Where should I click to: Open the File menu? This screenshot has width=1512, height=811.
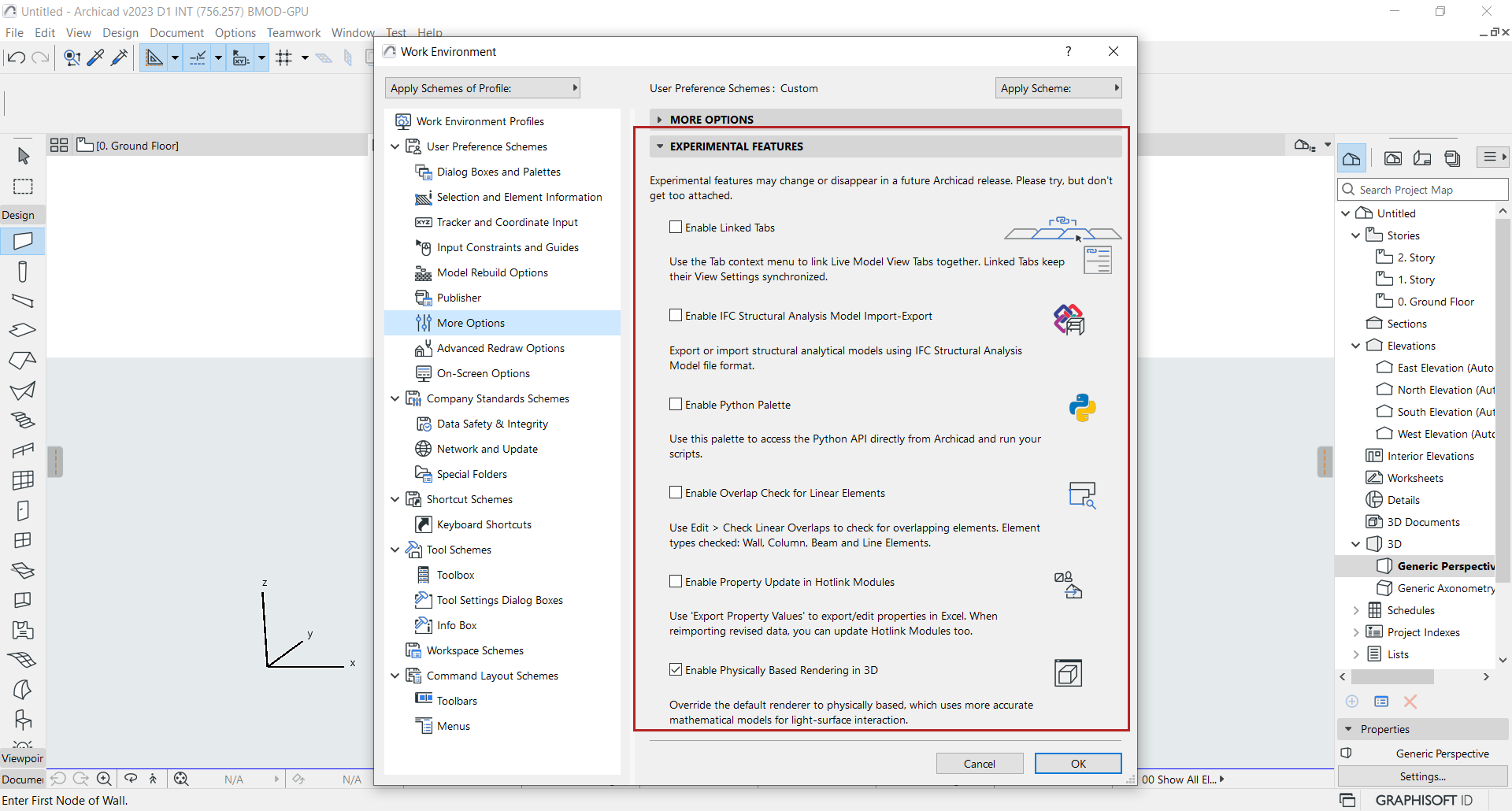click(14, 32)
